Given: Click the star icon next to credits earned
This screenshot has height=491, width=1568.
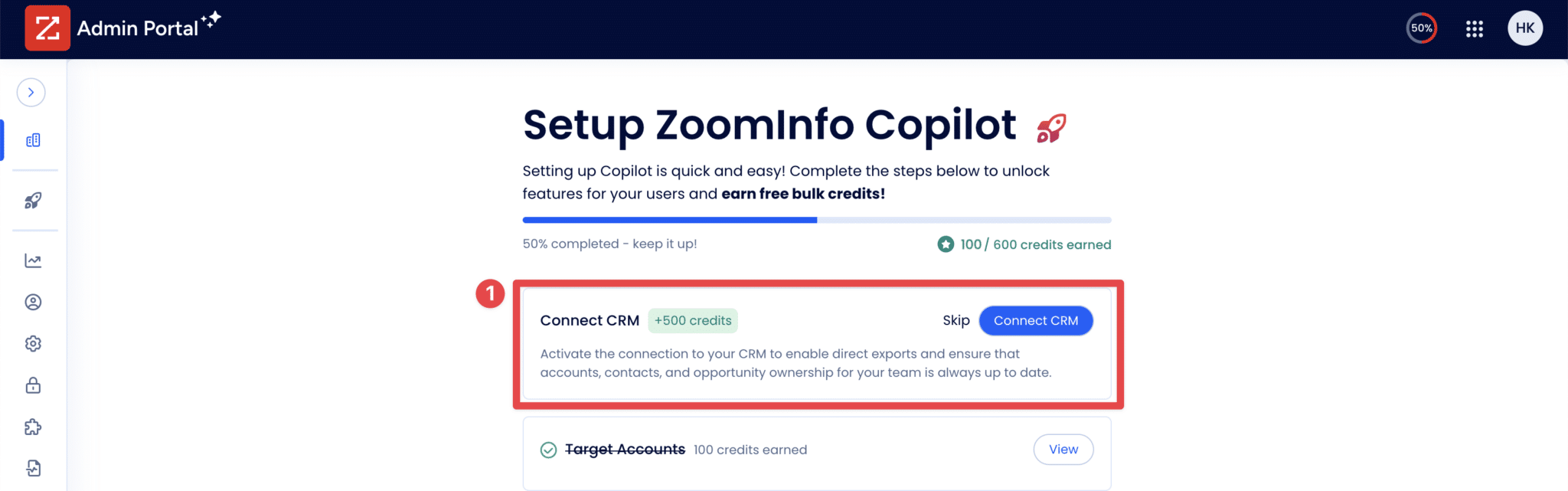Looking at the screenshot, I should coord(946,244).
